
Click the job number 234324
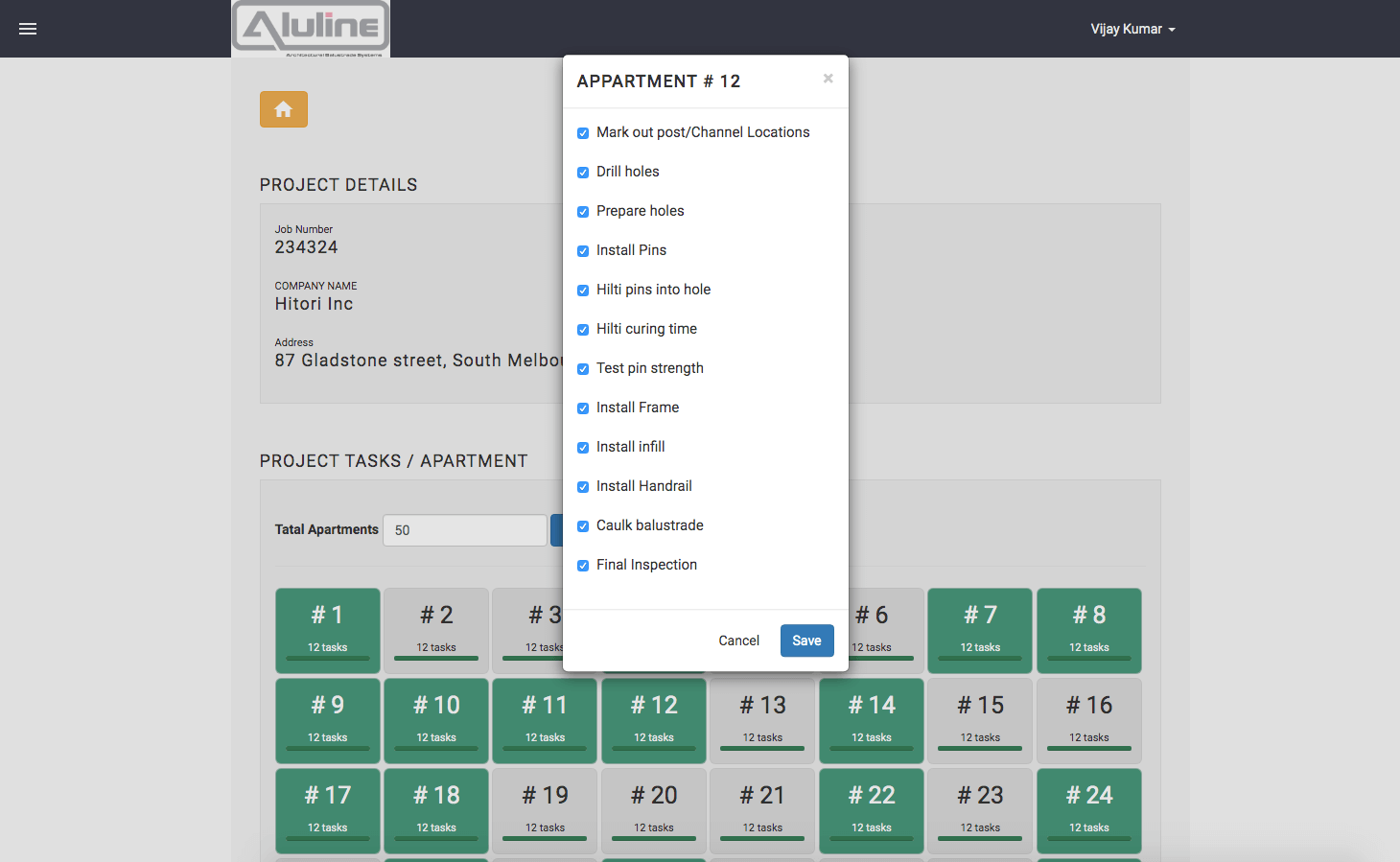click(x=306, y=247)
